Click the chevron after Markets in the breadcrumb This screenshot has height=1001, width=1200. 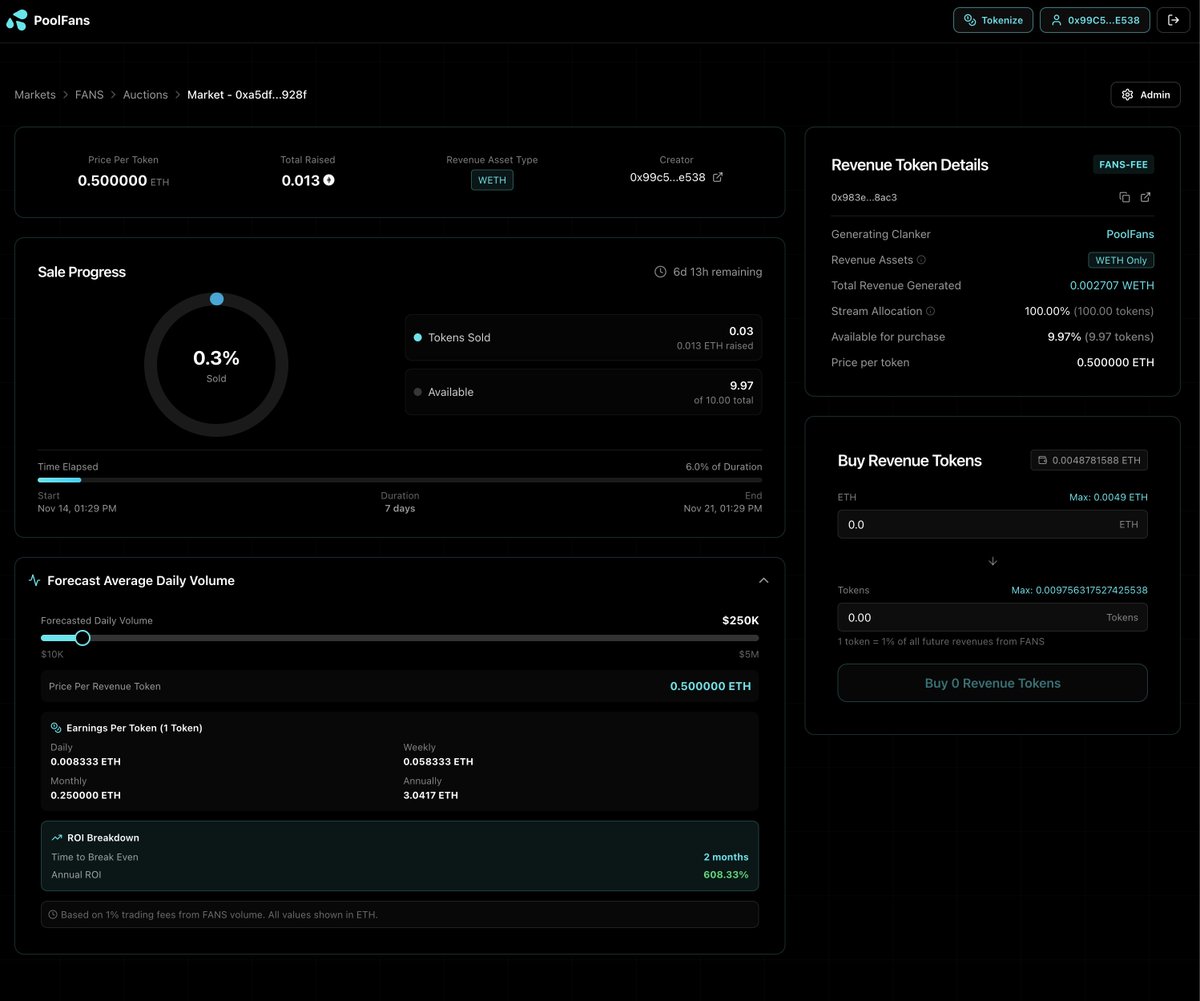click(65, 95)
